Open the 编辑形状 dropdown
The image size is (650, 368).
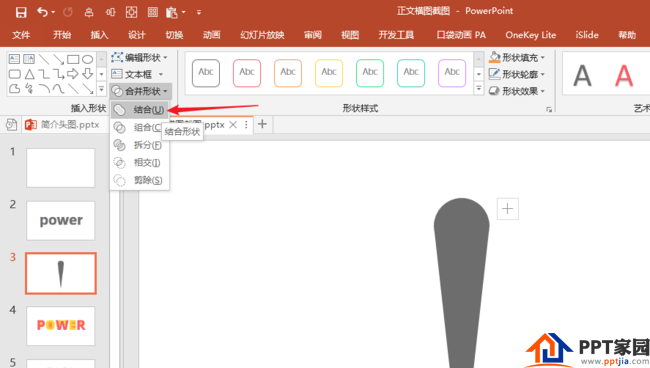pos(139,57)
